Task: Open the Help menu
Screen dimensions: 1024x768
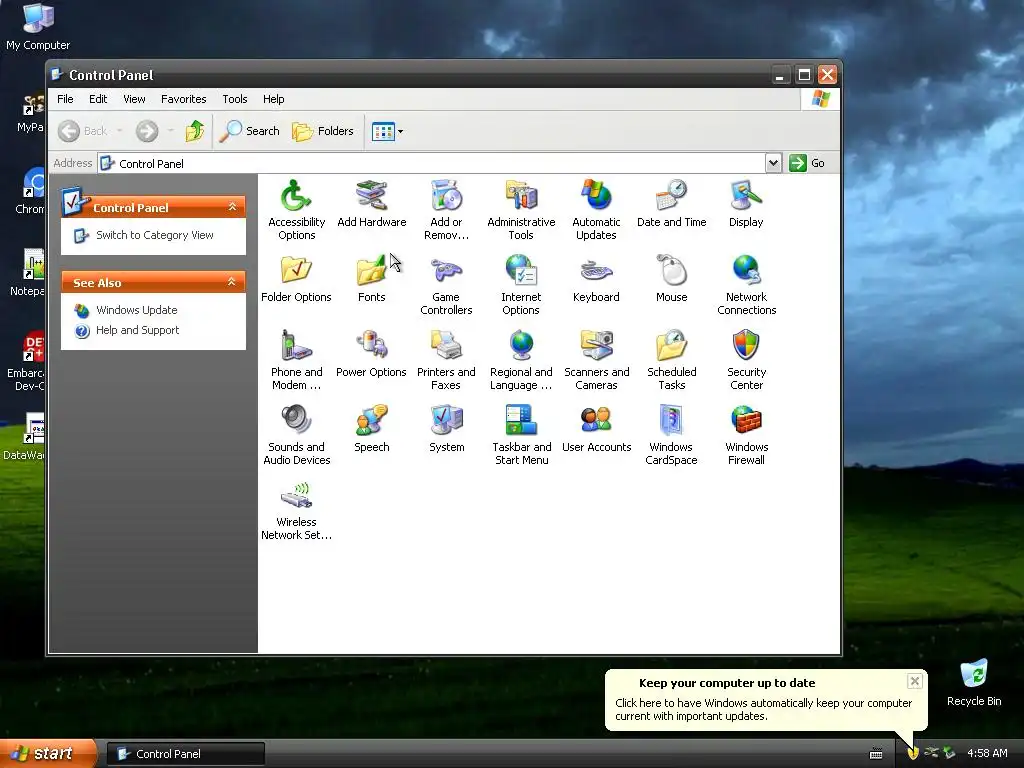Action: pyautogui.click(x=273, y=99)
